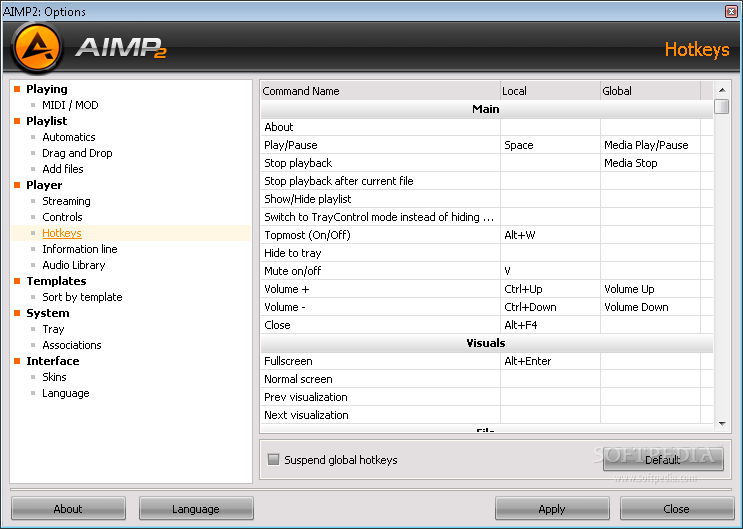Select the Normal screen row
The image size is (743, 529).
[487, 379]
